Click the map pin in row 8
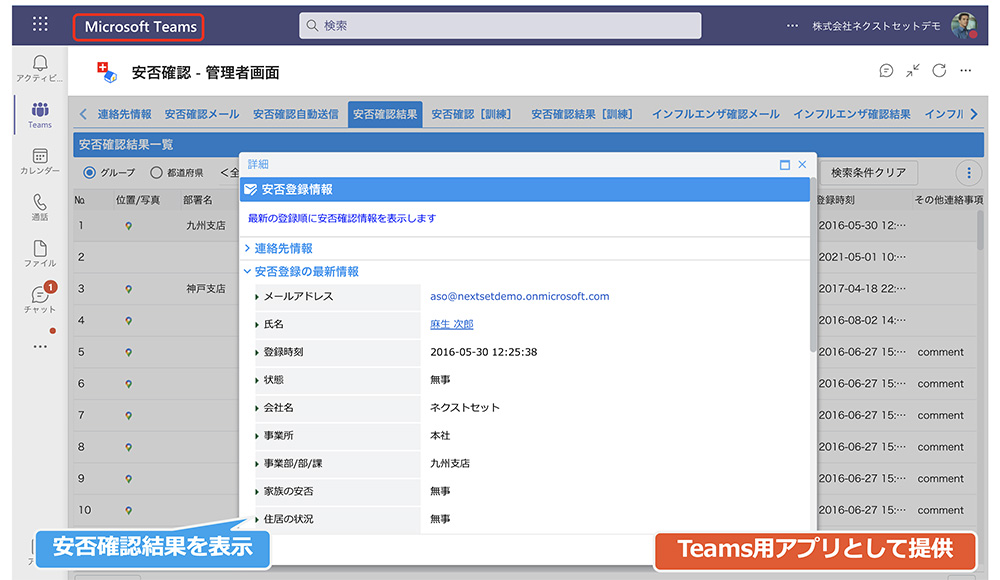 pyautogui.click(x=128, y=447)
